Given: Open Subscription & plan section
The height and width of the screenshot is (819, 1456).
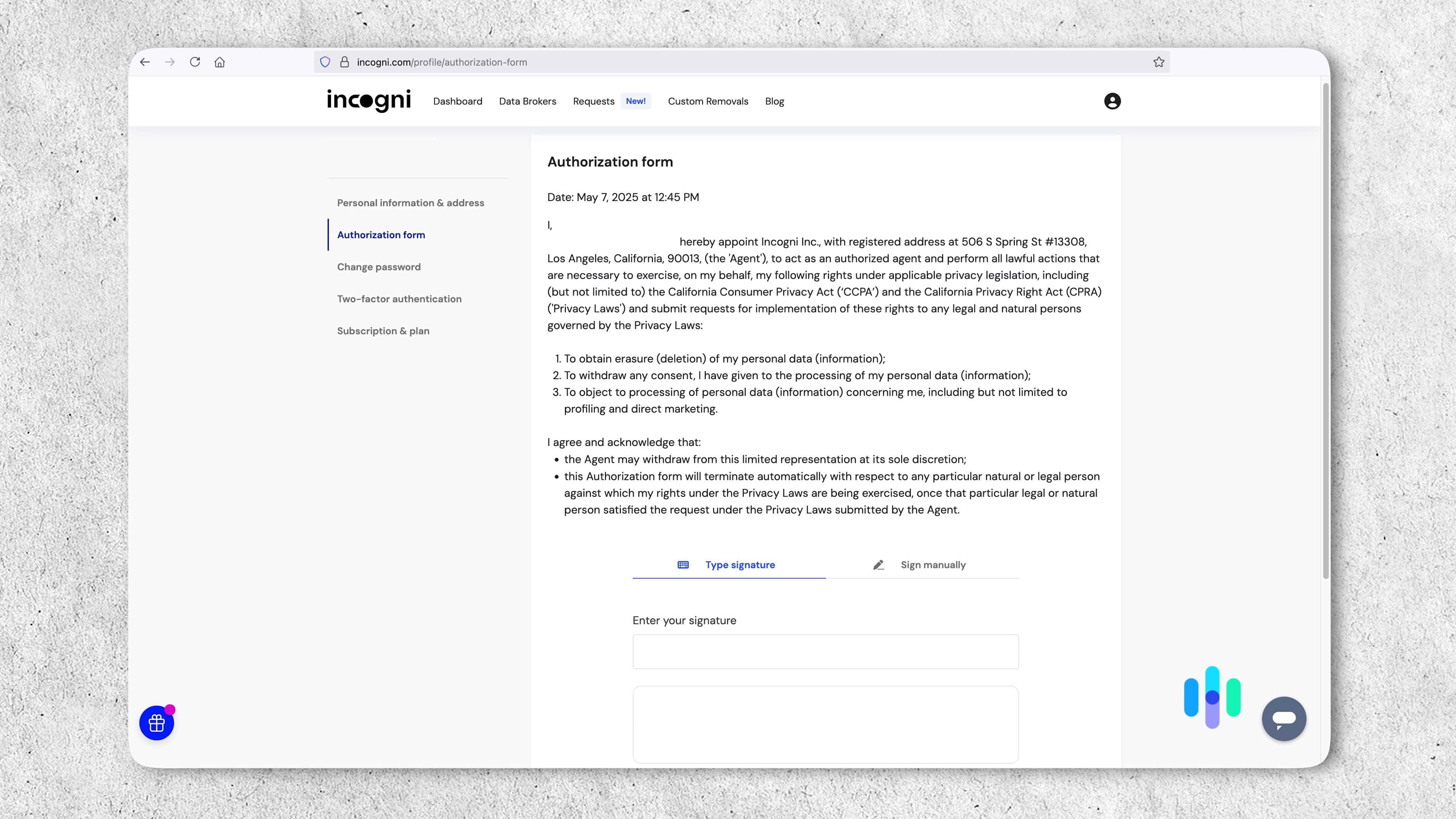Looking at the screenshot, I should tap(383, 331).
